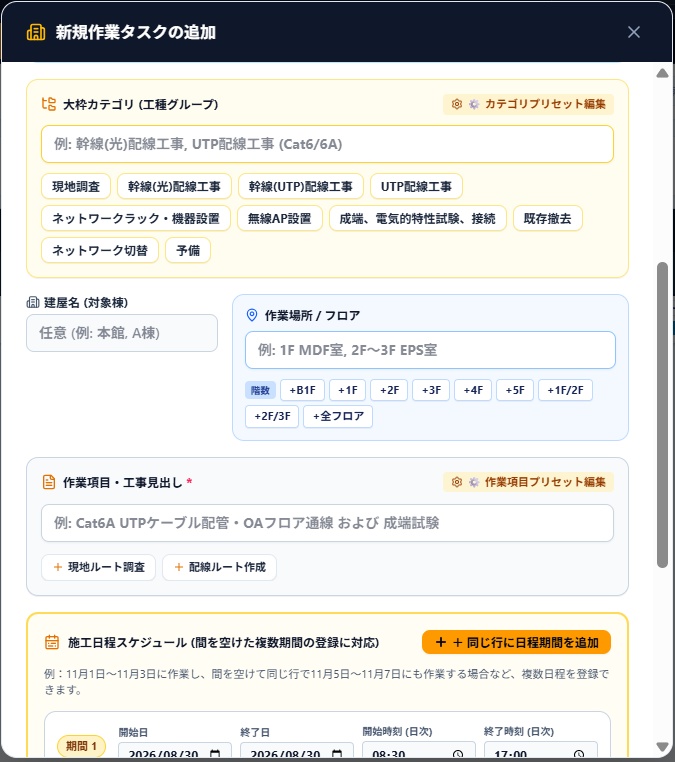The height and width of the screenshot is (762, 675).
Task: Click the building icon beside 建屋名
Action: tap(33, 302)
